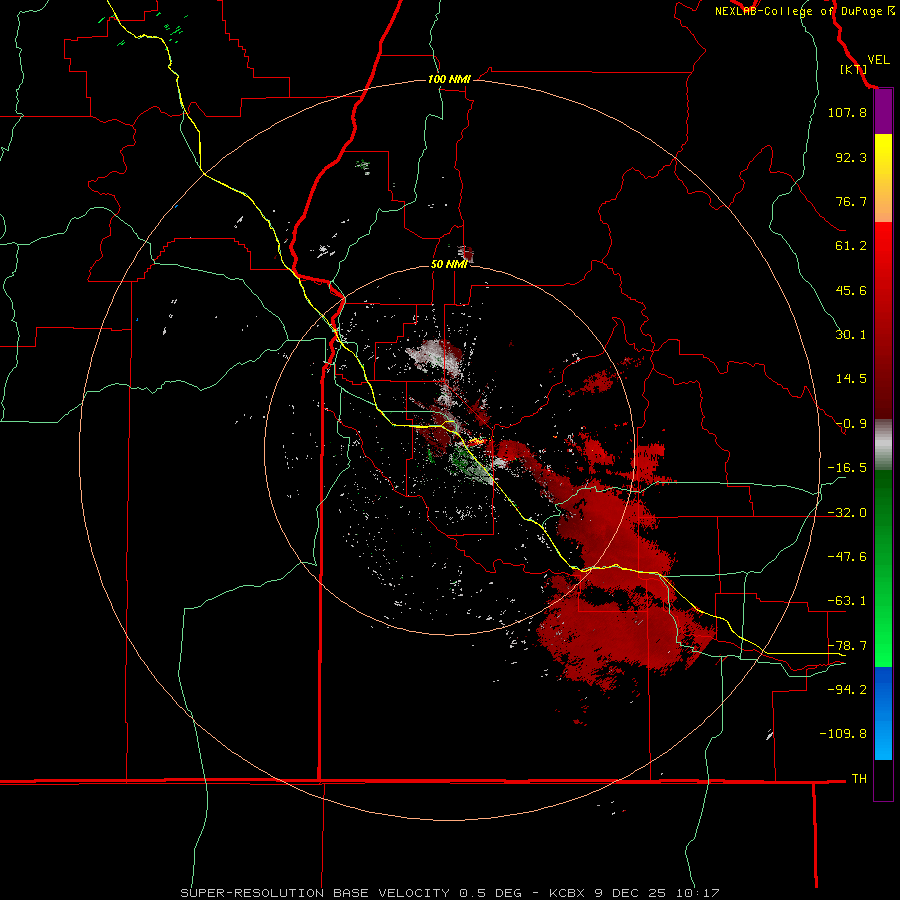Click the -78.7 legend value
Image resolution: width=900 pixels, height=900 pixels.
[x=847, y=646]
